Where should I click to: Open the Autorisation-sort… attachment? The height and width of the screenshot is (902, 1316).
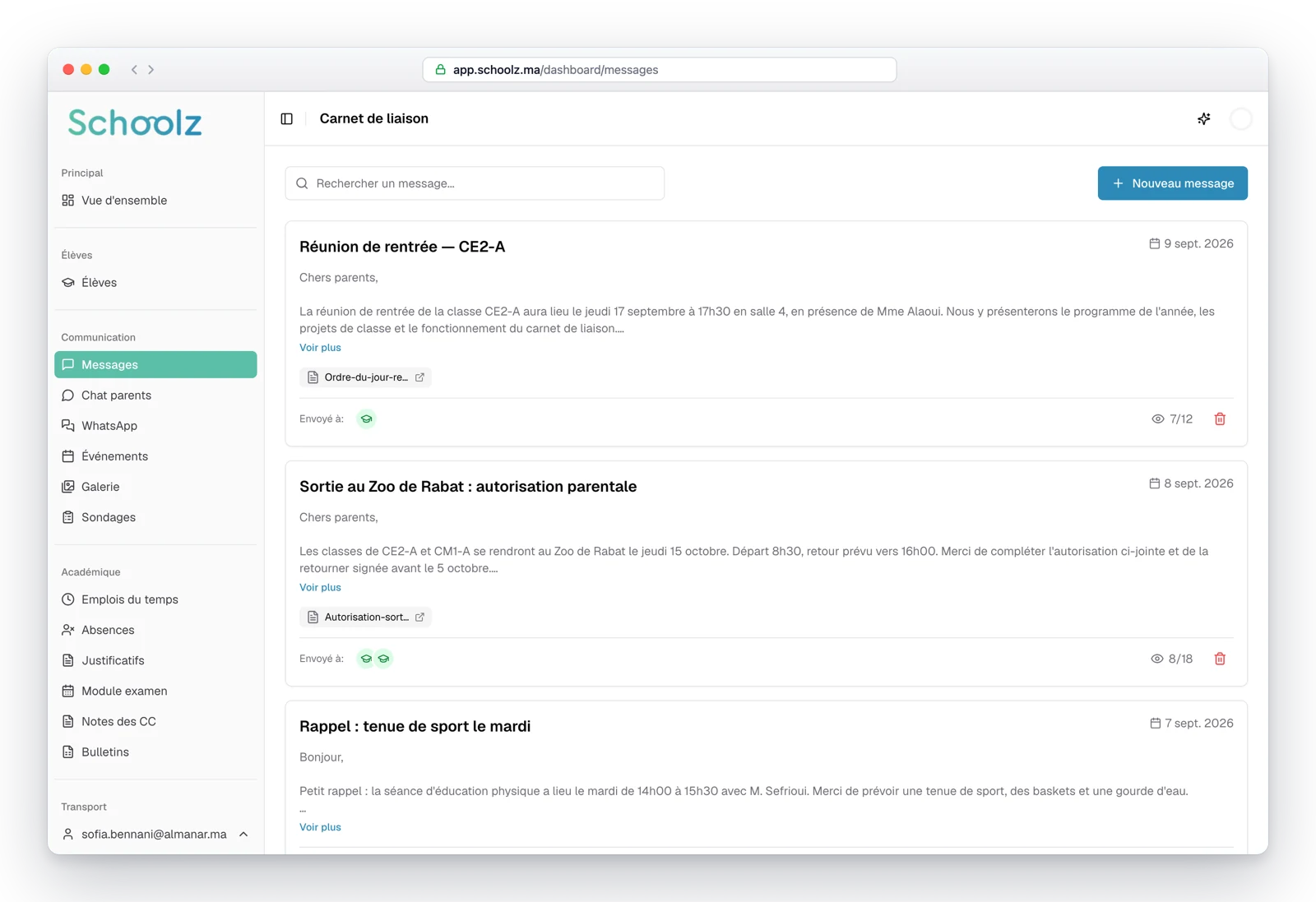pyautogui.click(x=365, y=617)
